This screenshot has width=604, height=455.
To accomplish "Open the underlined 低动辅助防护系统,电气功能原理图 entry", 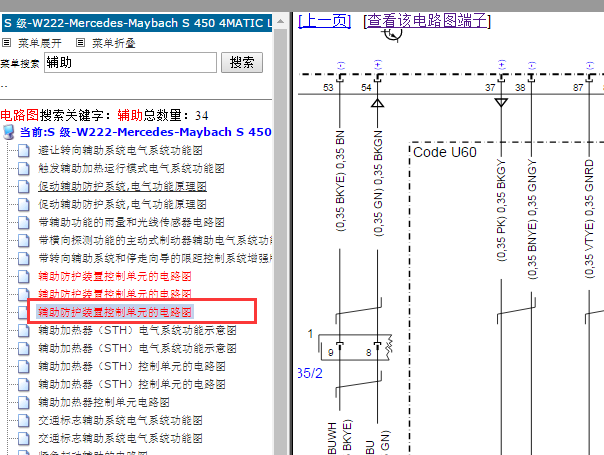I will coord(122,186).
